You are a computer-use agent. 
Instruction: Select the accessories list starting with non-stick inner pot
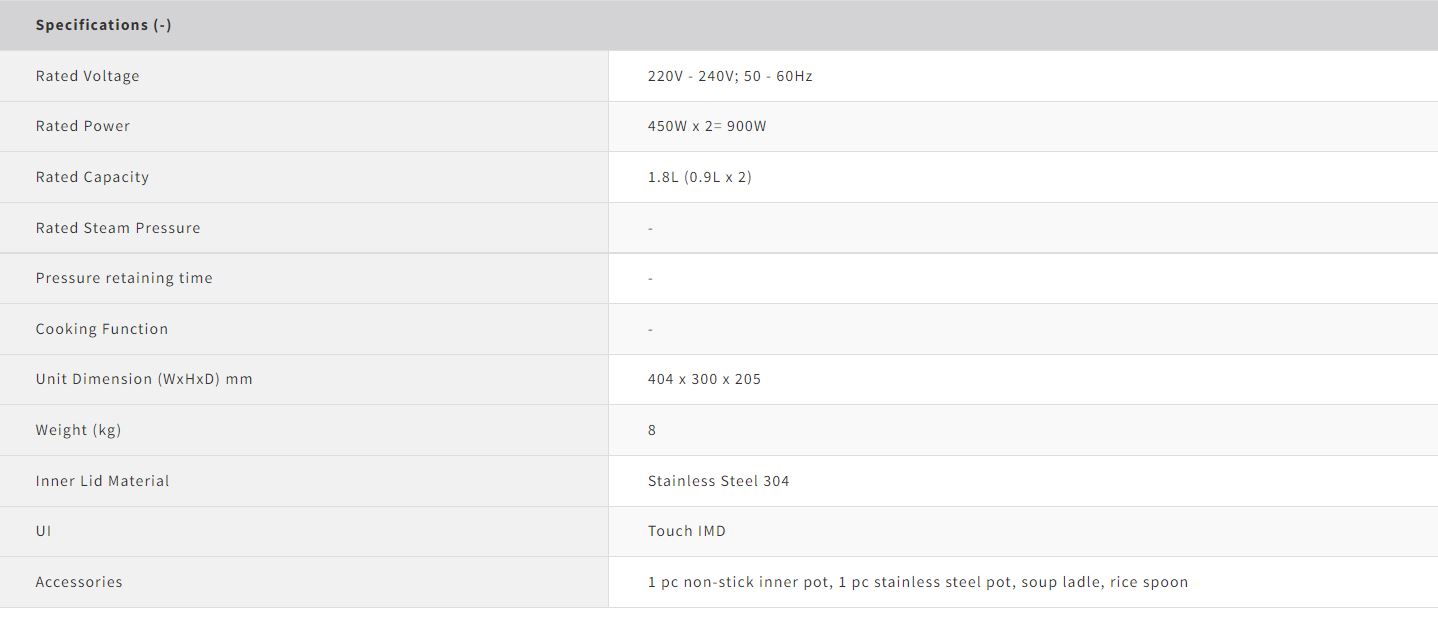tap(918, 582)
